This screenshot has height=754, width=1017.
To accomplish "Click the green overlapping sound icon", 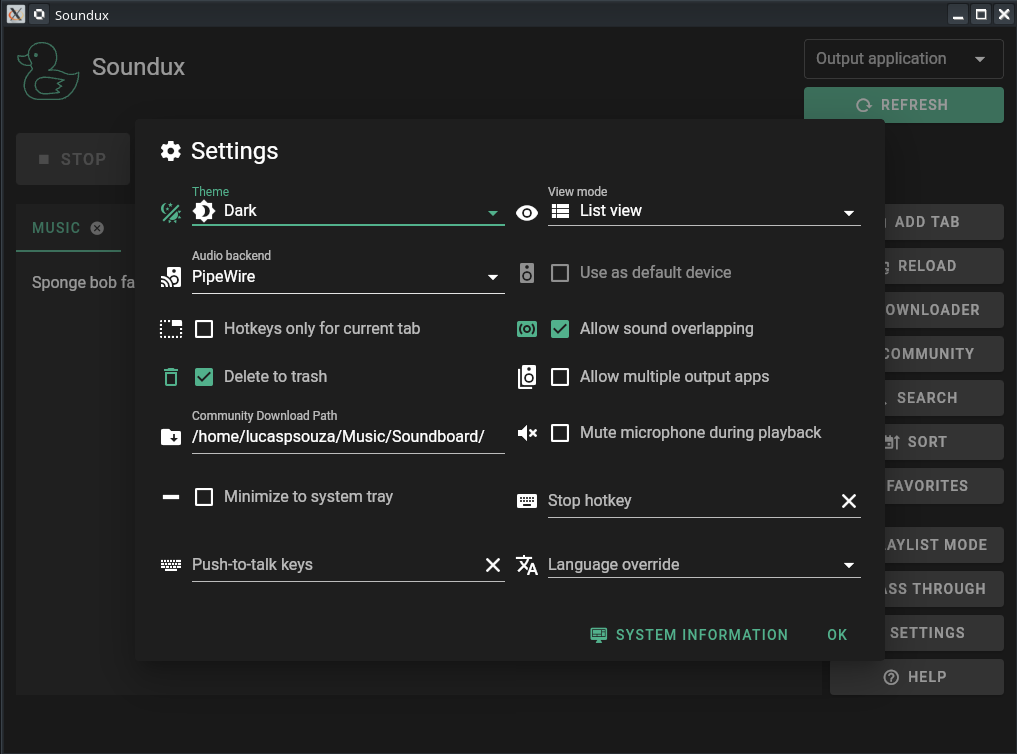I will 527,329.
